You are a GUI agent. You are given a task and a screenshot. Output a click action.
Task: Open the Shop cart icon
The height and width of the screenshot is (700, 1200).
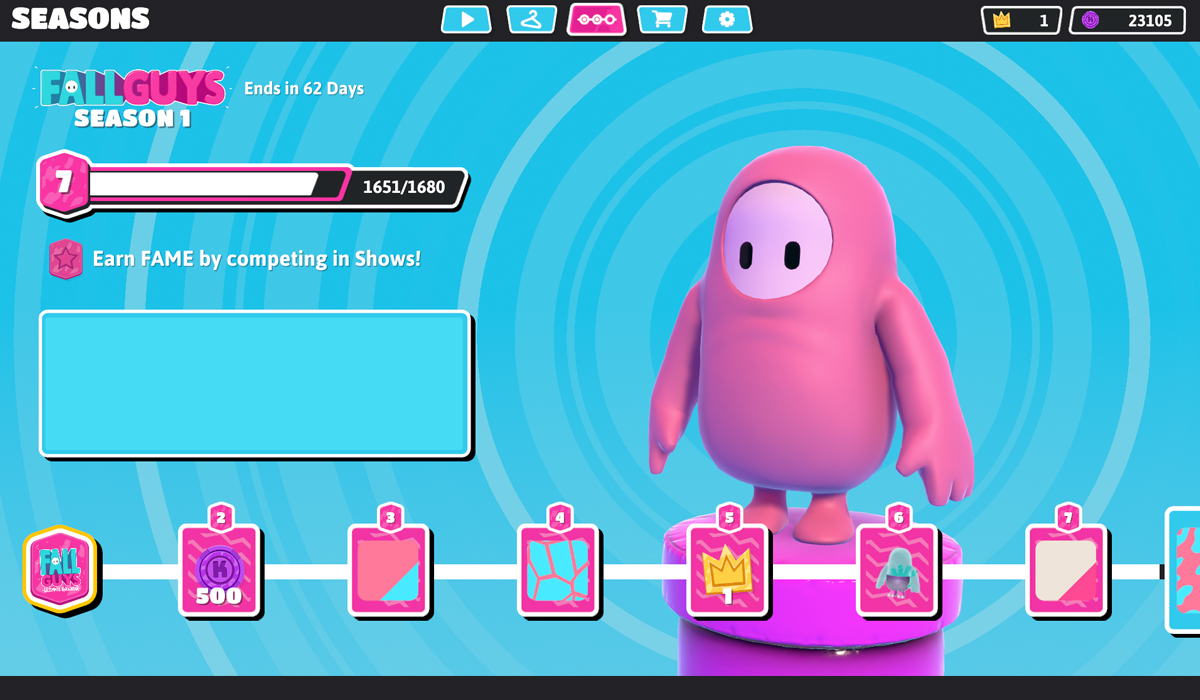point(661,19)
